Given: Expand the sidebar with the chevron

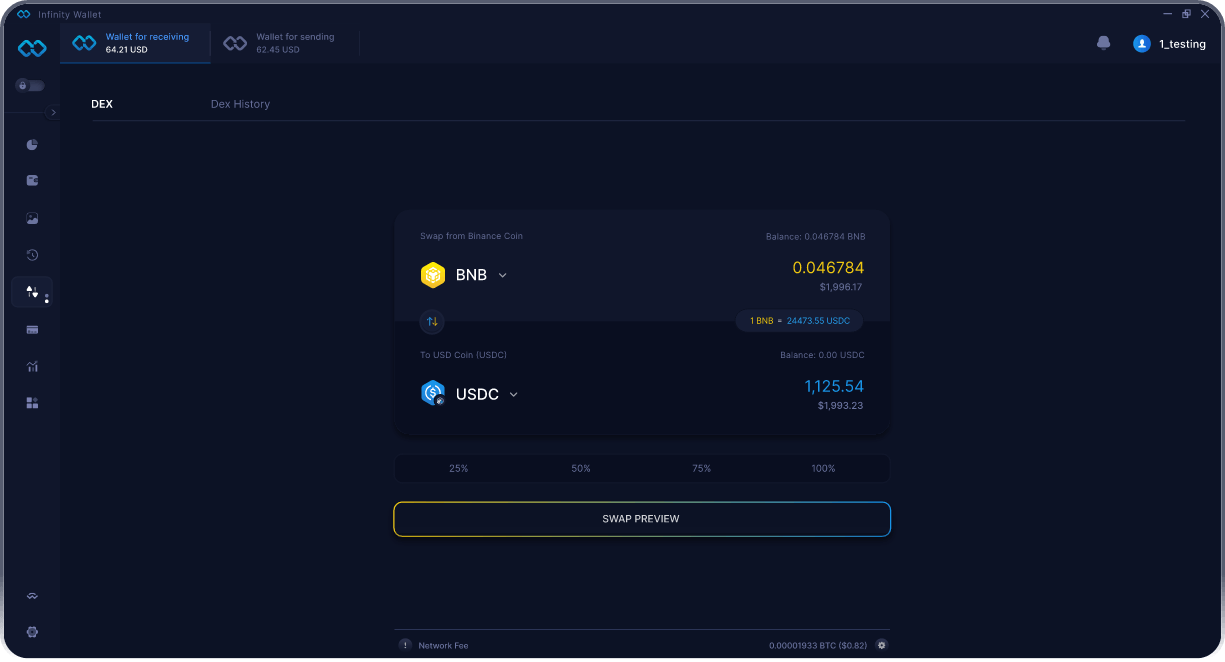Looking at the screenshot, I should tap(53, 113).
